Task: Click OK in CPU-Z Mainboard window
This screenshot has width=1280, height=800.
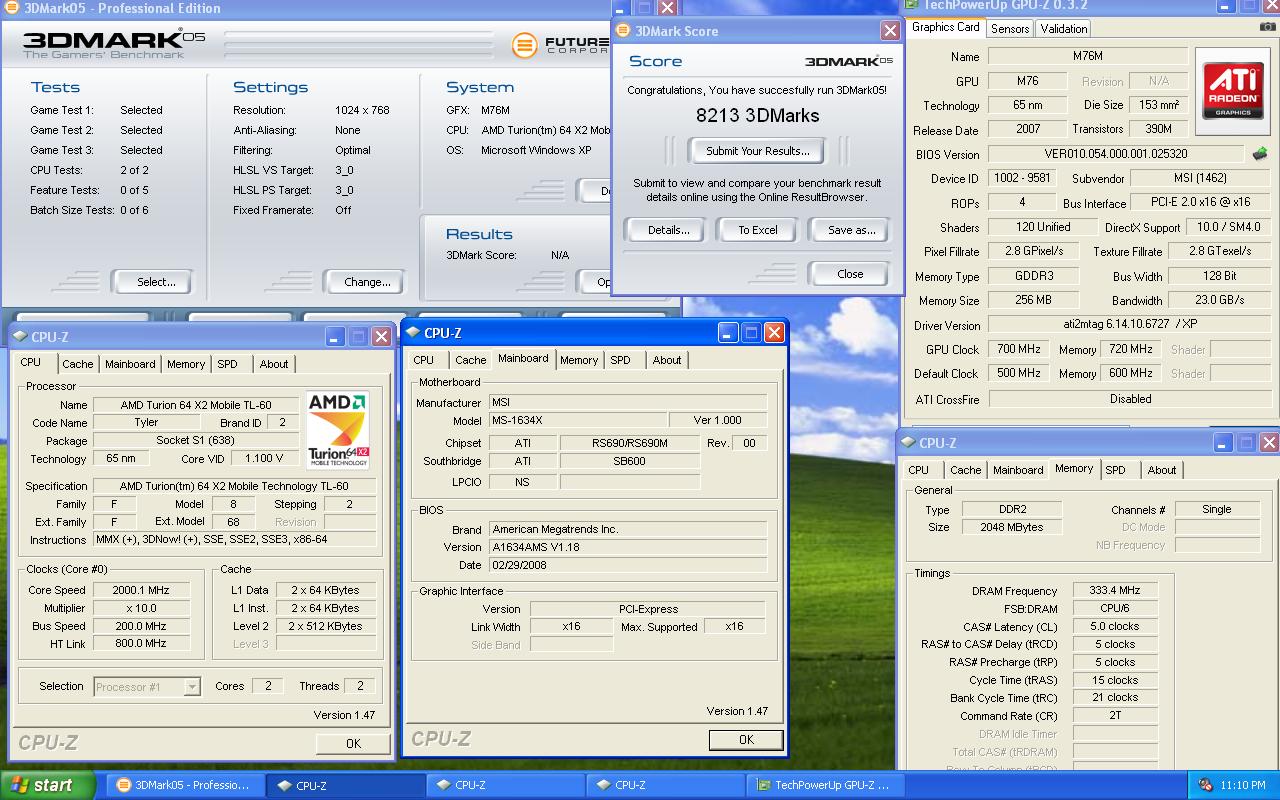Action: coord(746,739)
